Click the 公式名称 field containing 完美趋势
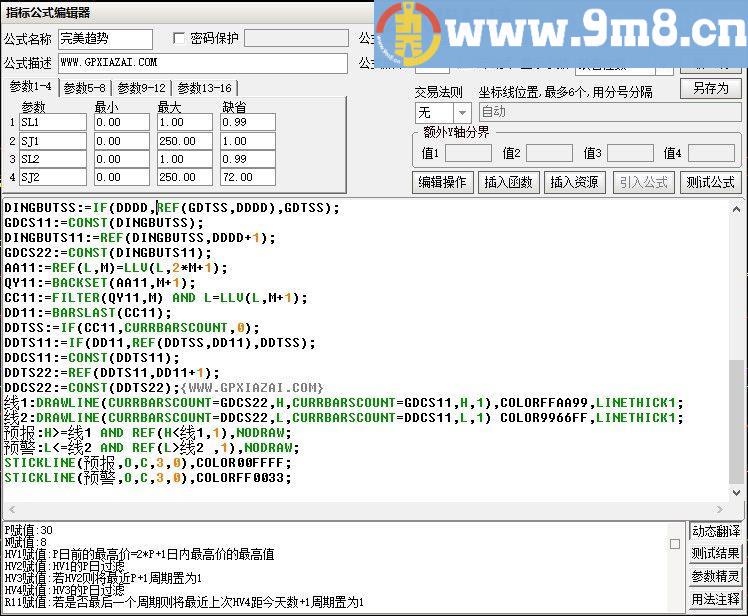 (x=105, y=39)
